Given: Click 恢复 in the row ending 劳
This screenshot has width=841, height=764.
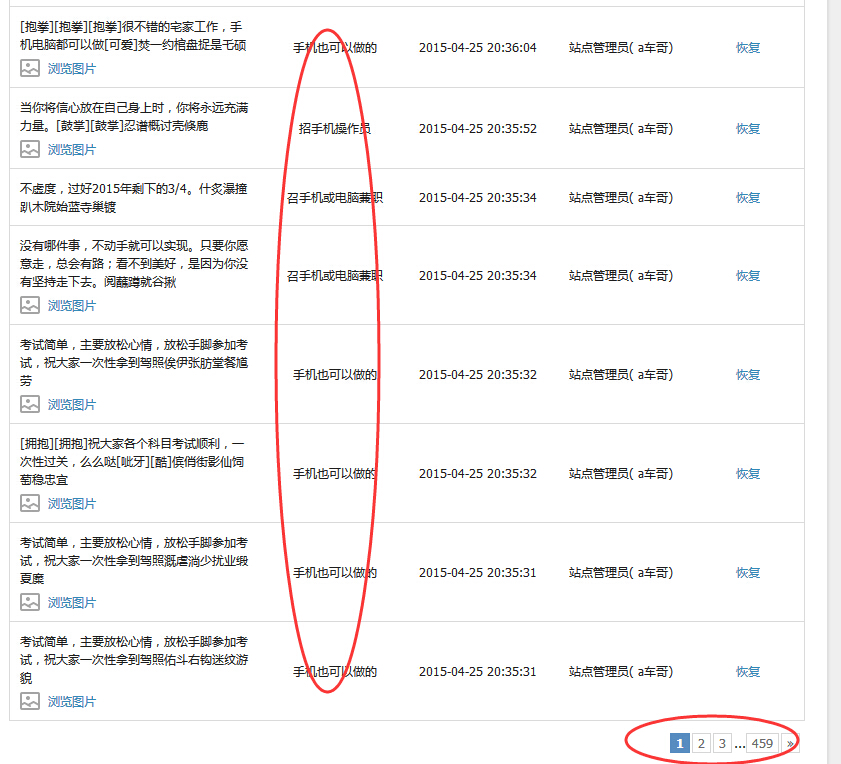Looking at the screenshot, I should tap(748, 374).
